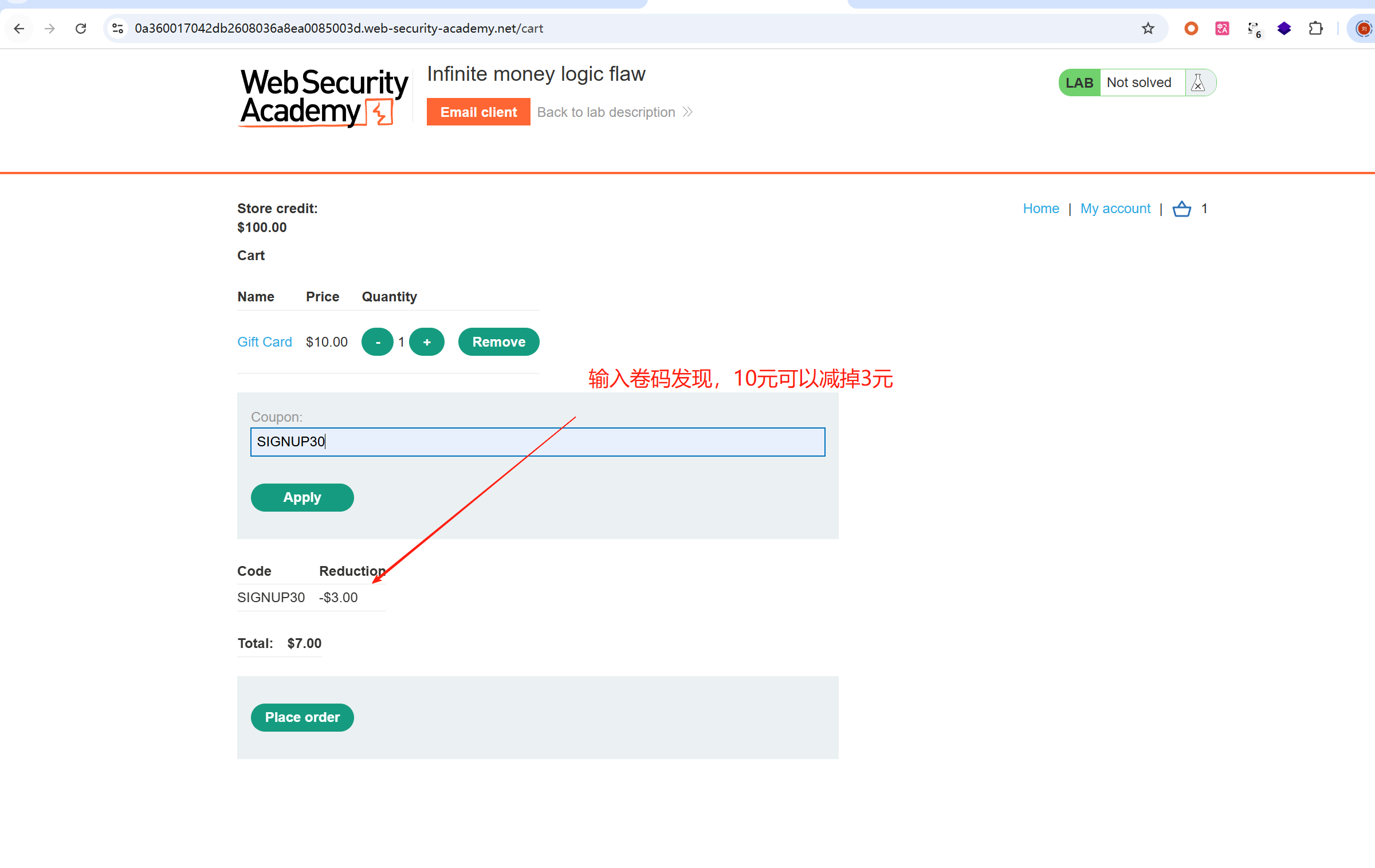Click the browser back arrow
Viewport: 1375px width, 868px height.
[19, 29]
